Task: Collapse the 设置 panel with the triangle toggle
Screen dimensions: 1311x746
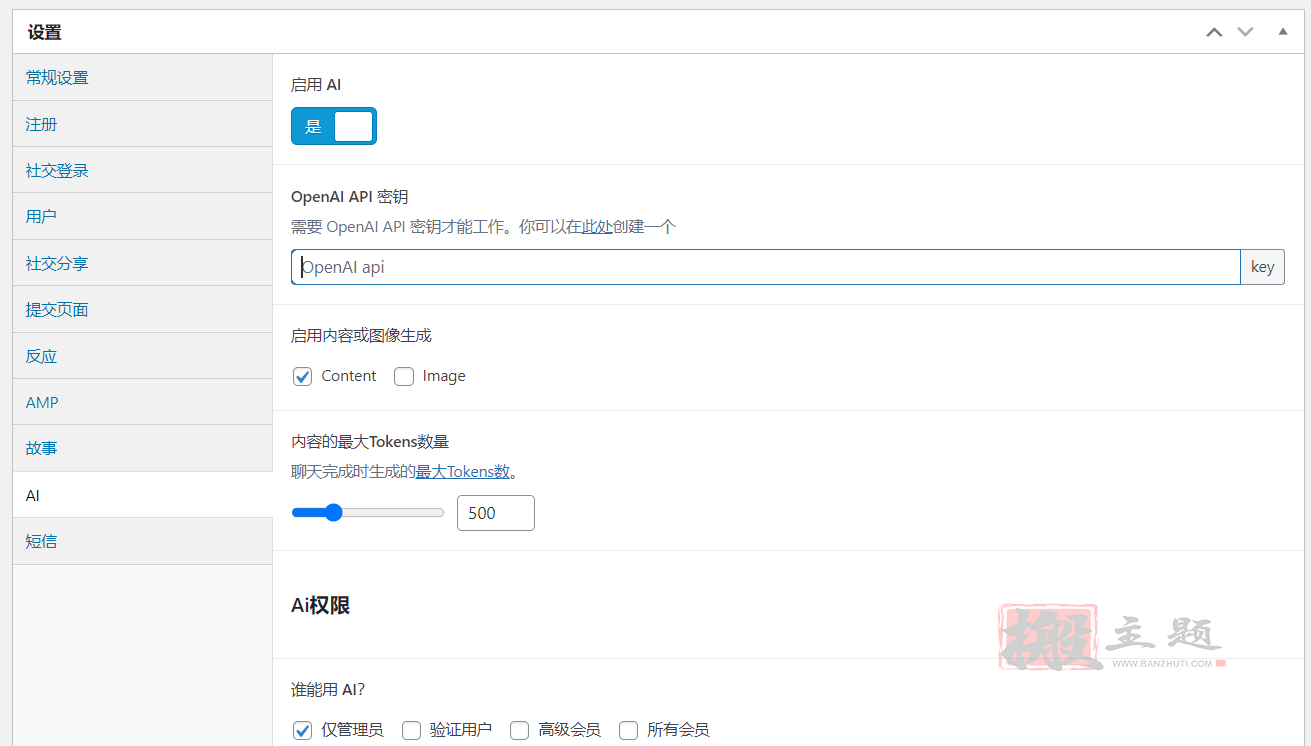Action: 1283,32
